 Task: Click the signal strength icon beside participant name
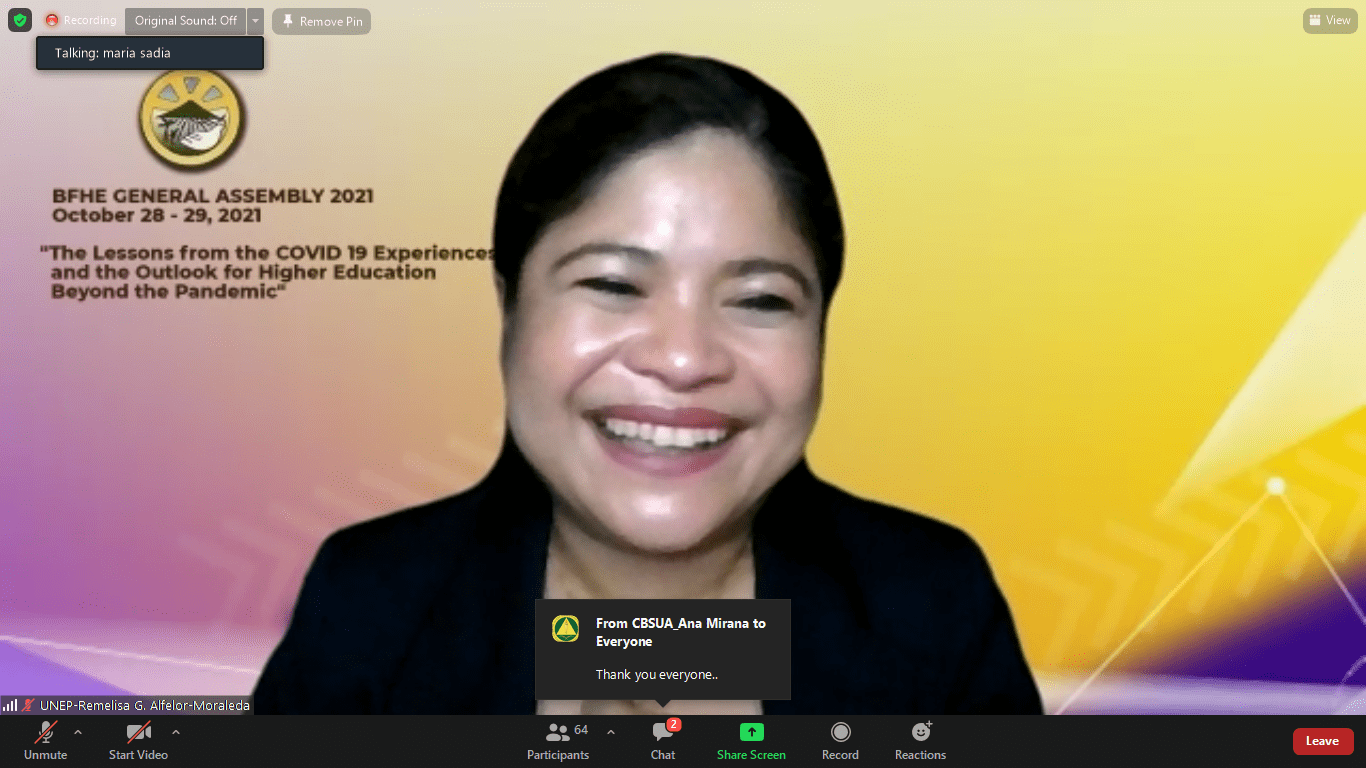[x=10, y=705]
